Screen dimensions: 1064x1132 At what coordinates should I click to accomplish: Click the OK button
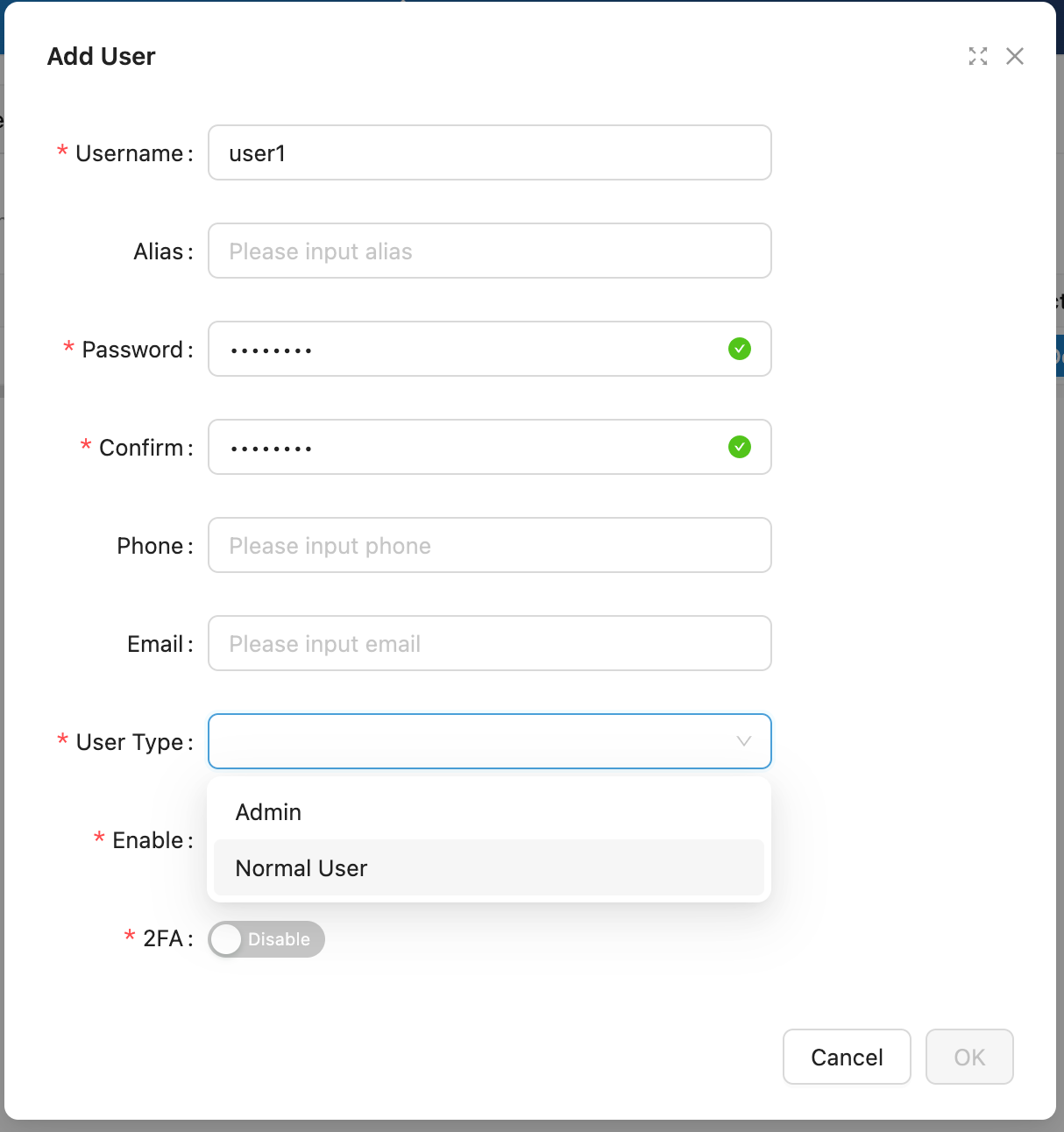pos(969,1057)
